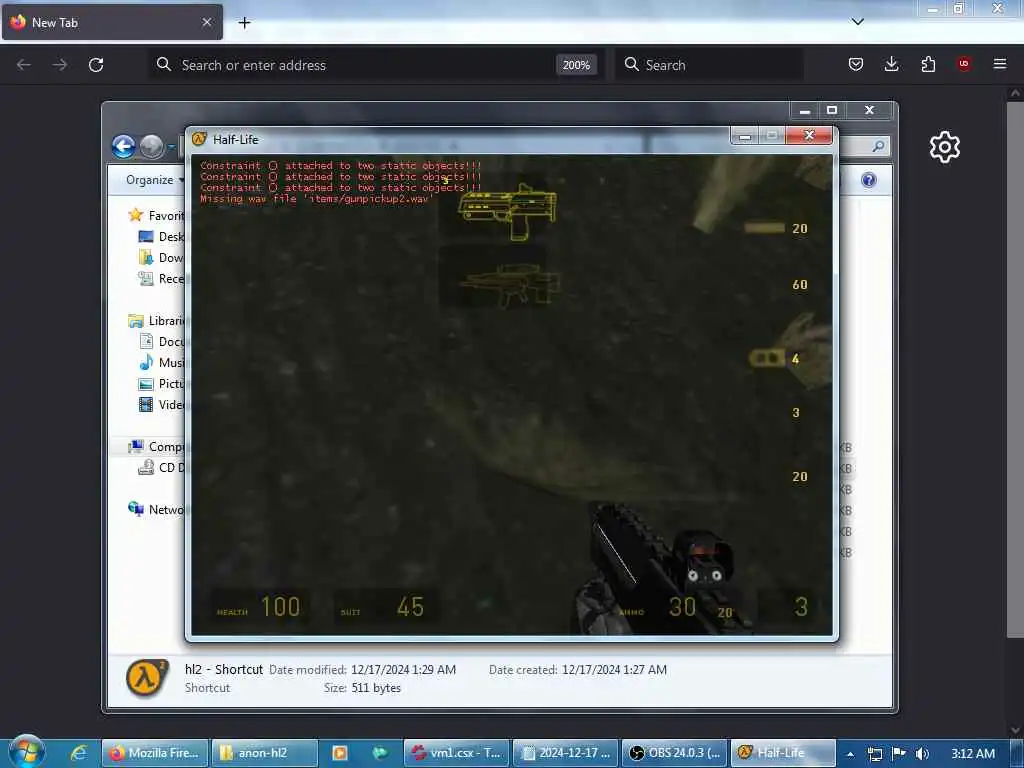
Task: Click Explorer back navigation button
Action: point(123,146)
